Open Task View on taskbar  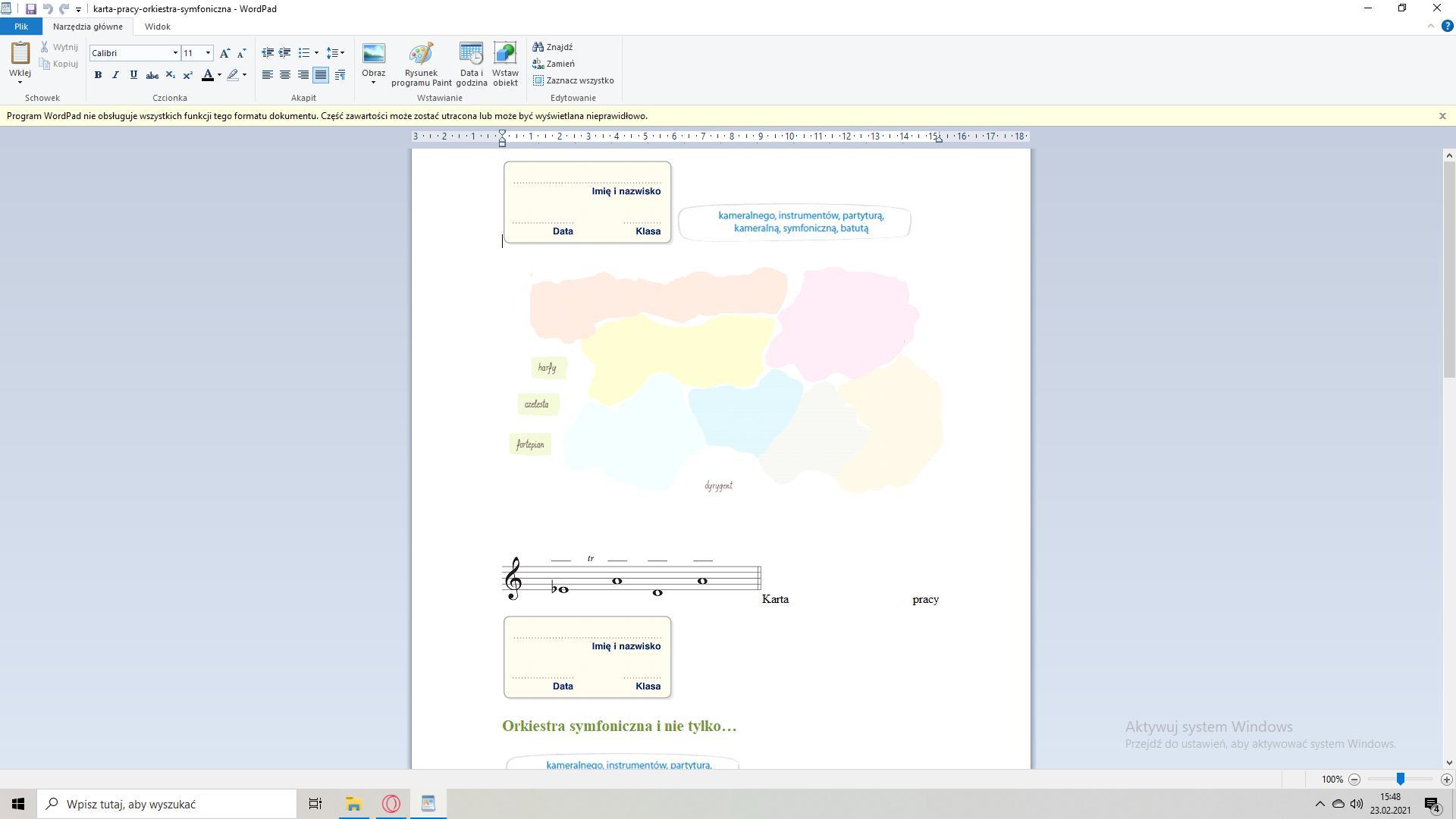[315, 804]
